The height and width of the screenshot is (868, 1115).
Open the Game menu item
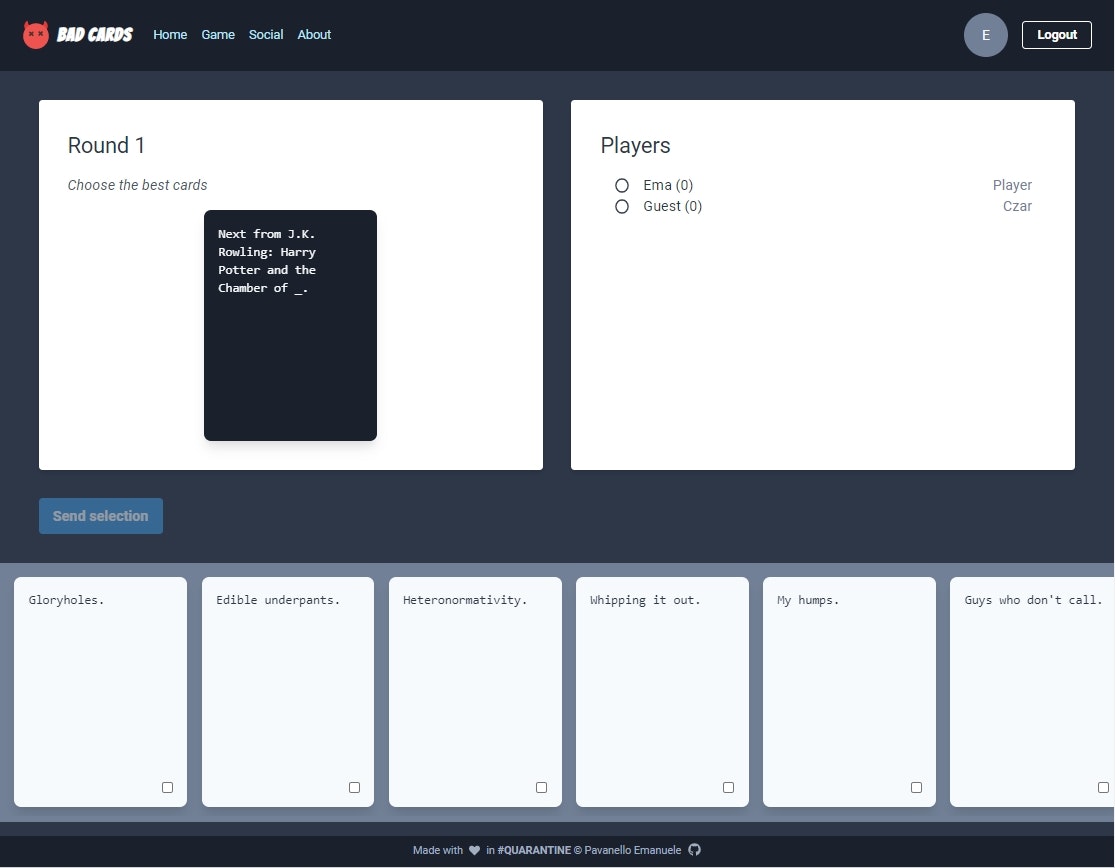coord(218,34)
